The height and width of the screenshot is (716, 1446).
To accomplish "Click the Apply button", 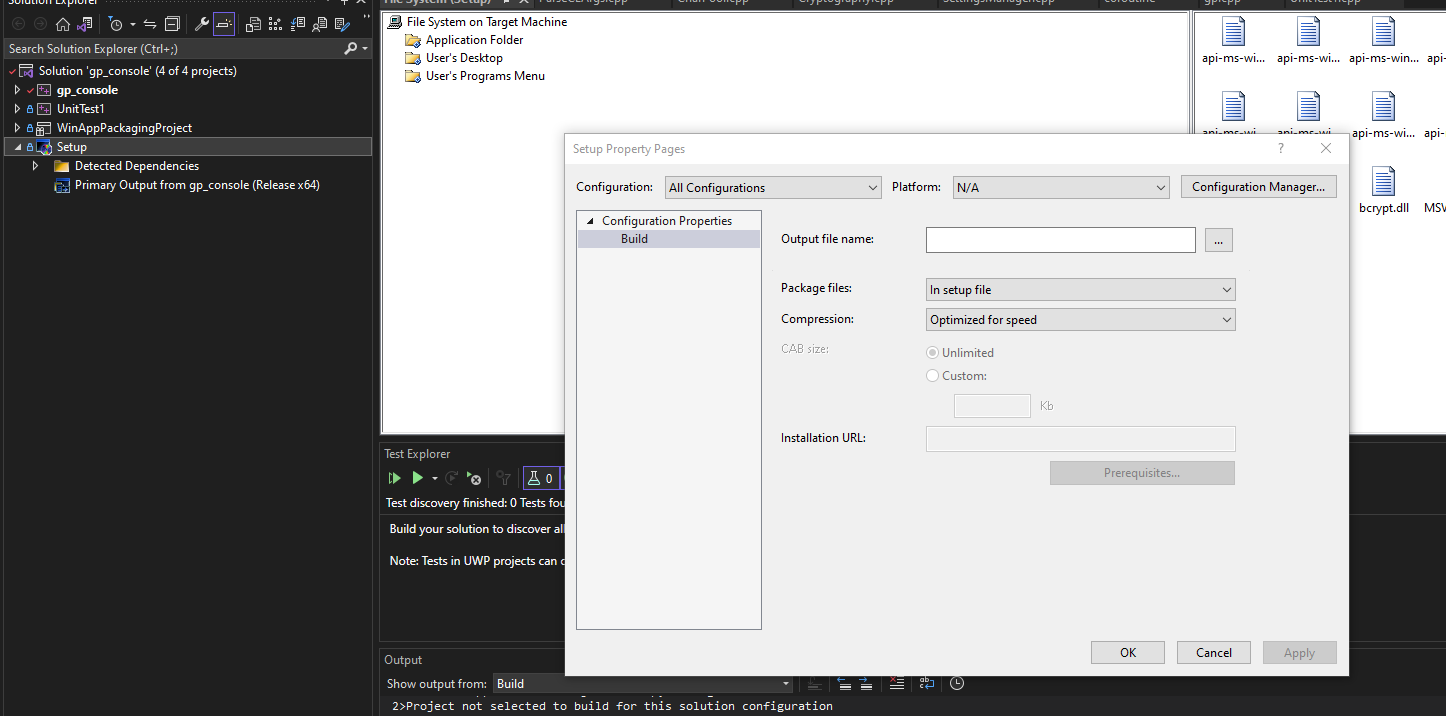I will [1299, 653].
